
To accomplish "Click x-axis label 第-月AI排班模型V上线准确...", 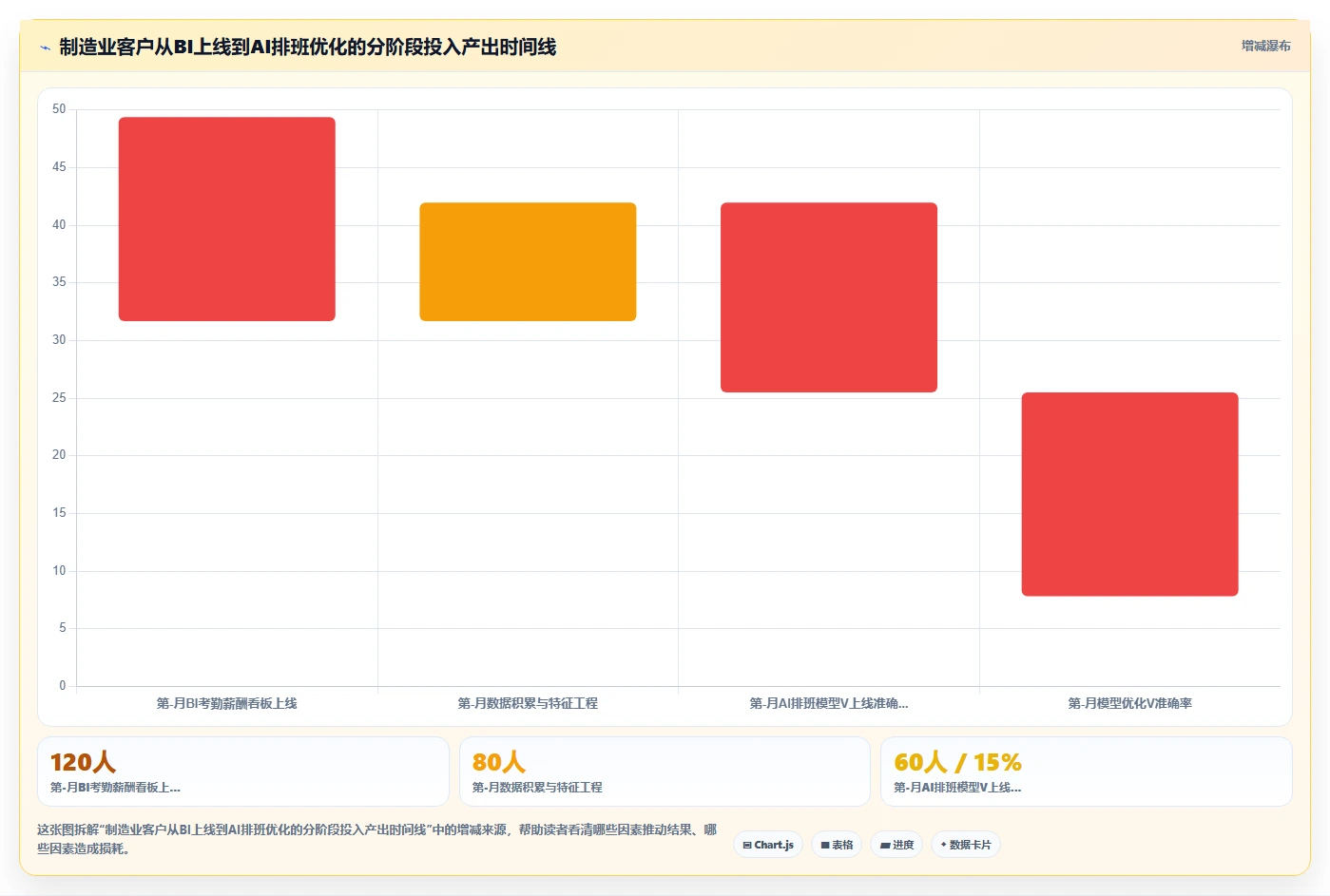I will point(829,703).
